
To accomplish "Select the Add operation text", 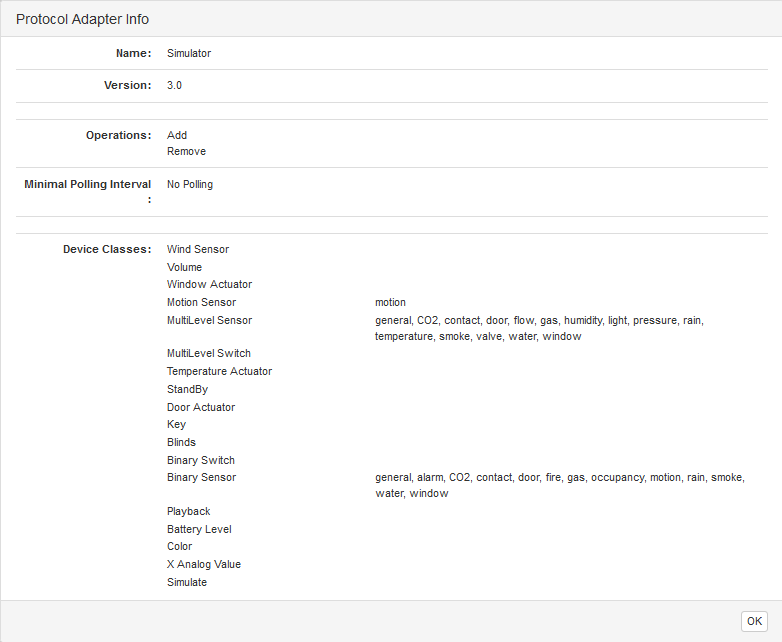I will click(x=177, y=135).
